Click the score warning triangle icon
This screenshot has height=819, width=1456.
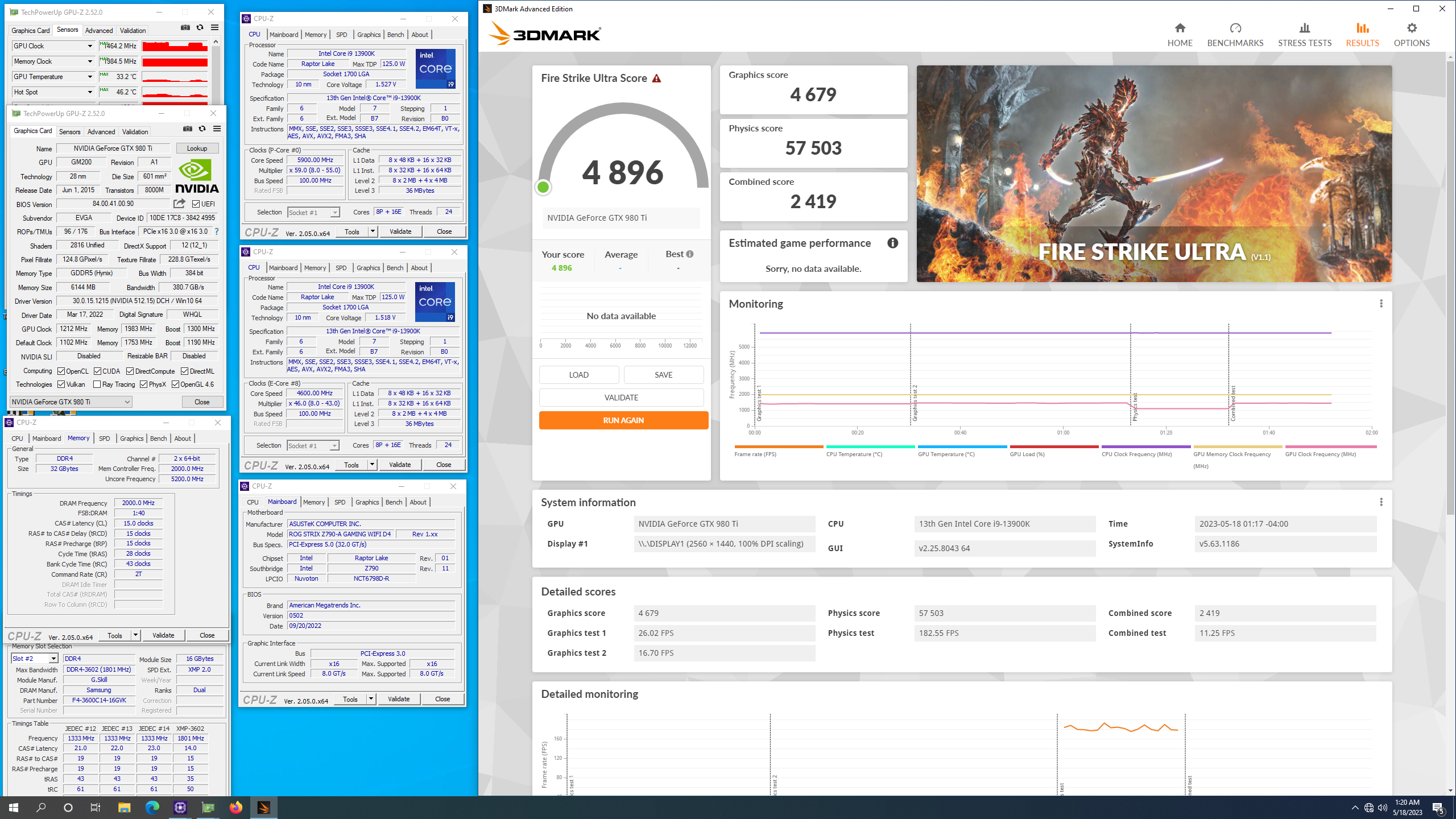pyautogui.click(x=656, y=78)
